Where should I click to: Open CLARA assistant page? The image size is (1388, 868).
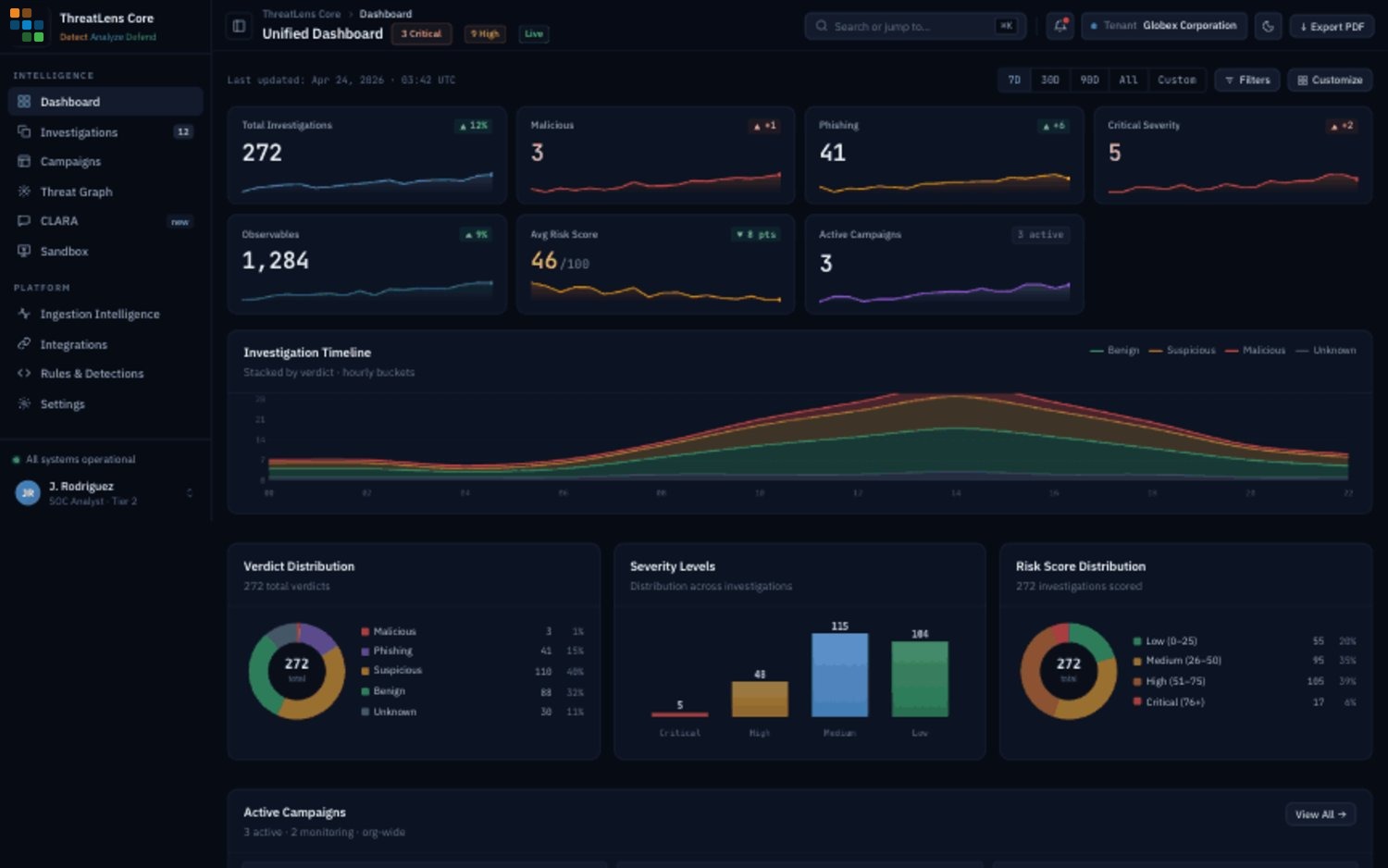click(105, 221)
